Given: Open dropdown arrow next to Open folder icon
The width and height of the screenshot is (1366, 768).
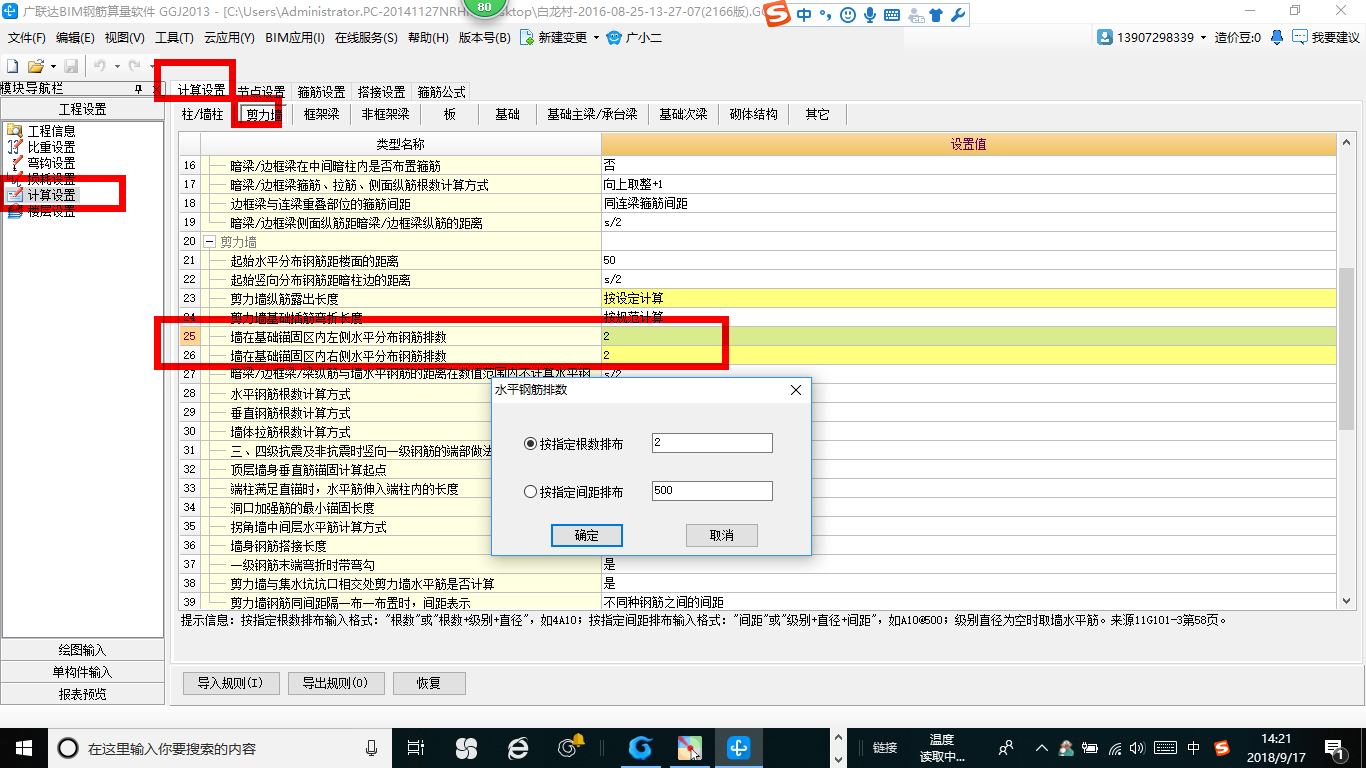Looking at the screenshot, I should click(51, 66).
